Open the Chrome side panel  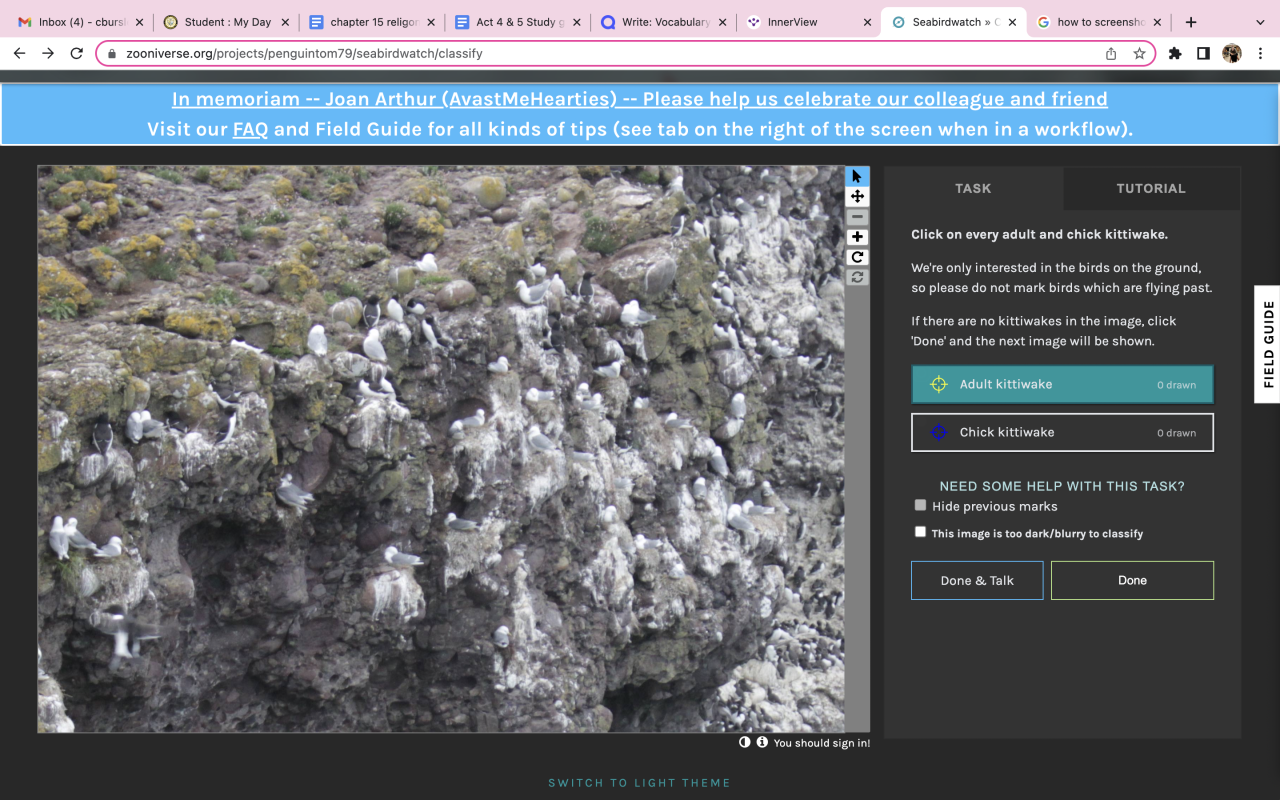[1203, 54]
